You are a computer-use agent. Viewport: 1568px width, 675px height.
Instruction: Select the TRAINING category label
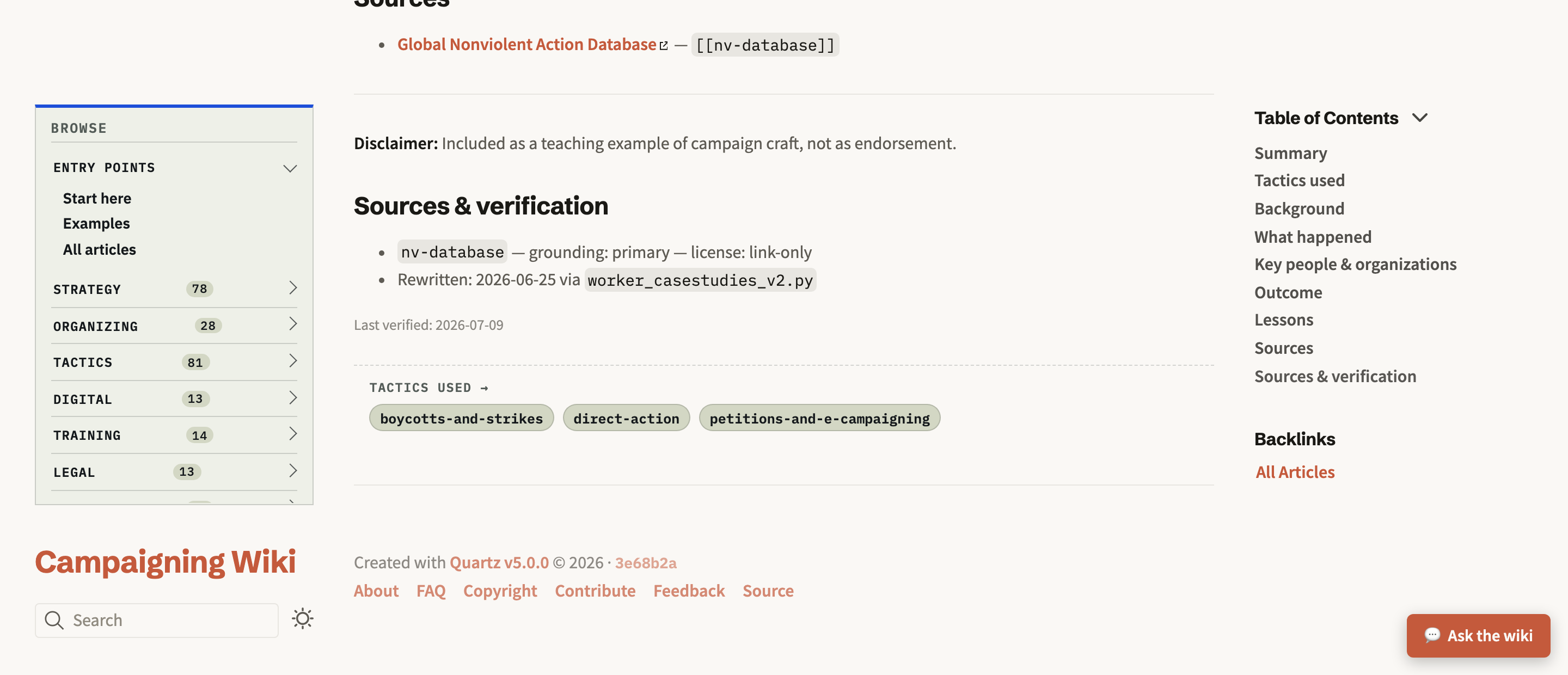click(x=87, y=436)
